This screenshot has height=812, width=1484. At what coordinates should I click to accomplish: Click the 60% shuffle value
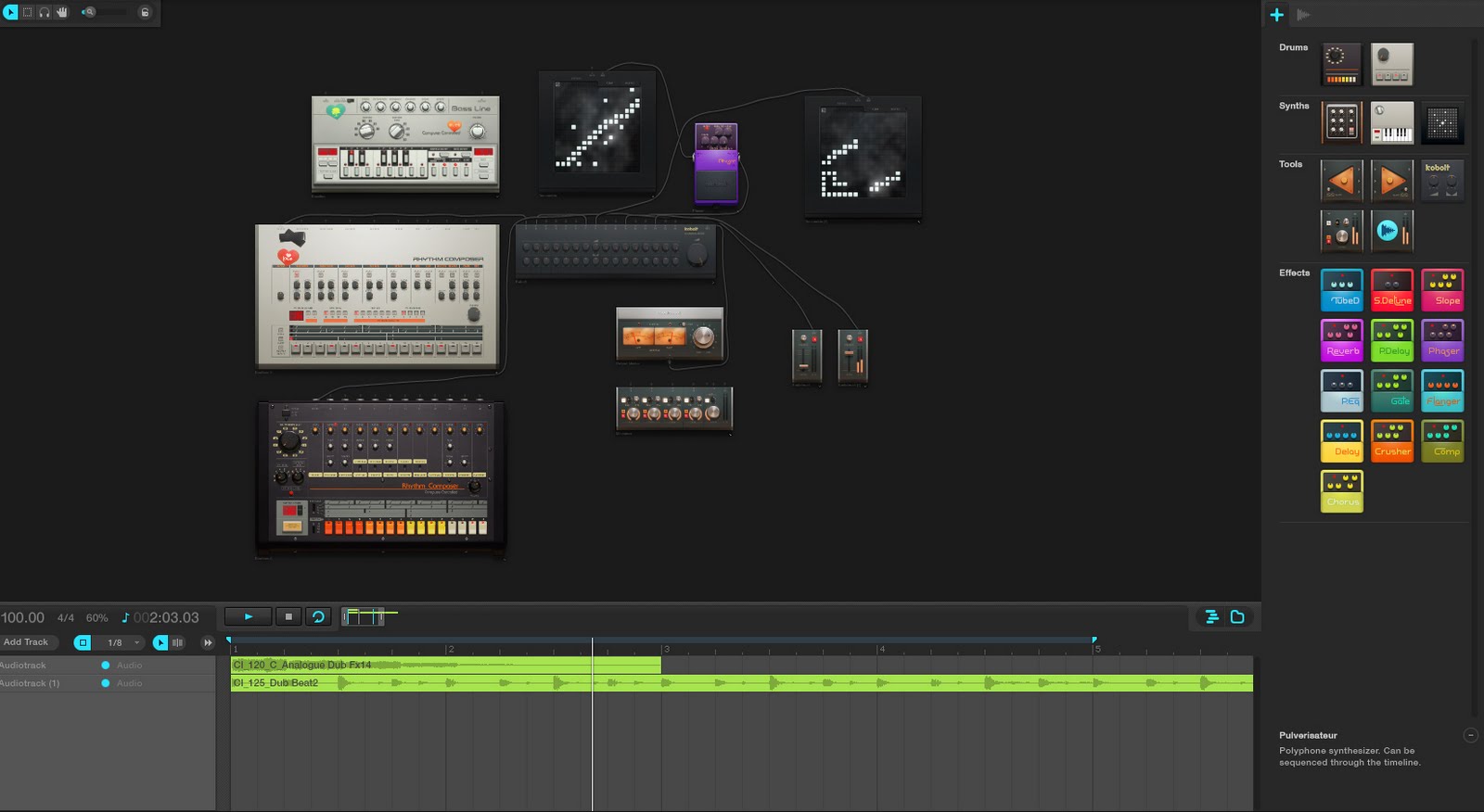point(96,618)
